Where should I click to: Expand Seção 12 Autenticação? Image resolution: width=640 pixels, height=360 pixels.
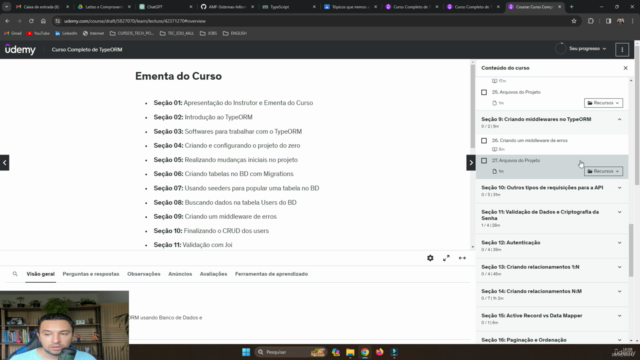(552, 246)
